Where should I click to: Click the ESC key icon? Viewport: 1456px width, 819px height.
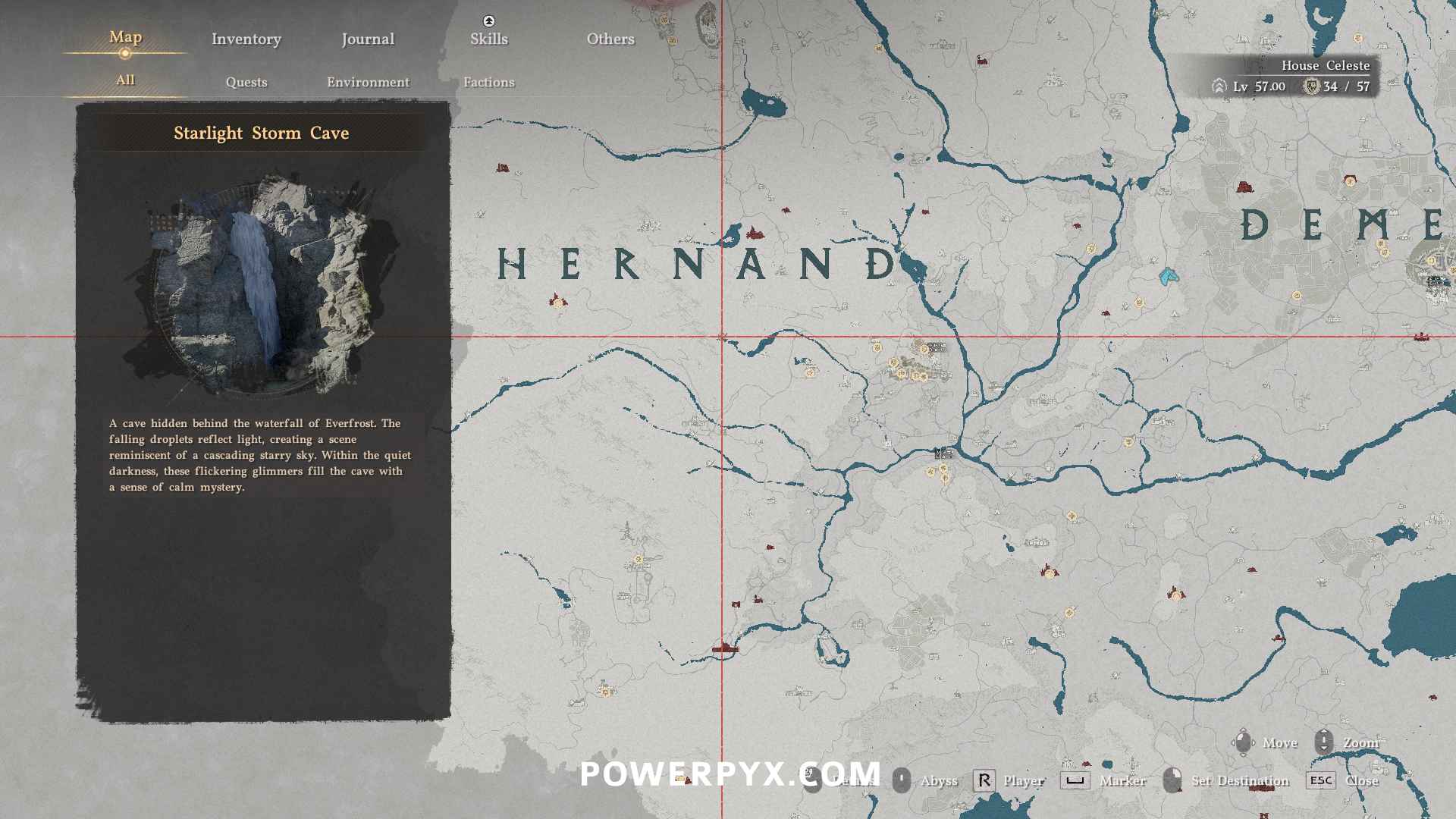coord(1320,780)
